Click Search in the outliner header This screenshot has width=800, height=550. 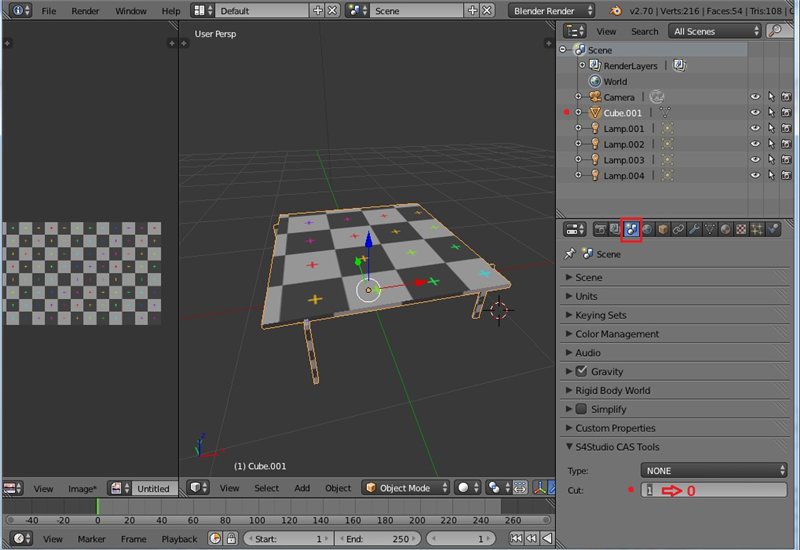click(644, 31)
